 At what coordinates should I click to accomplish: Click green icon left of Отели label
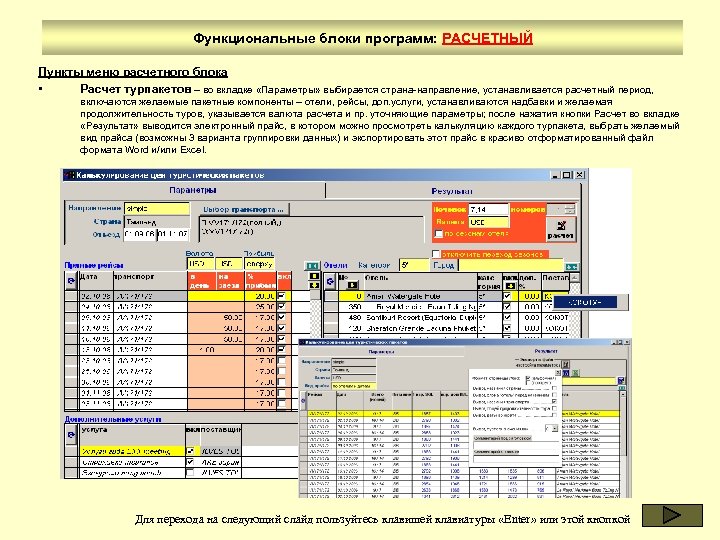(312, 266)
